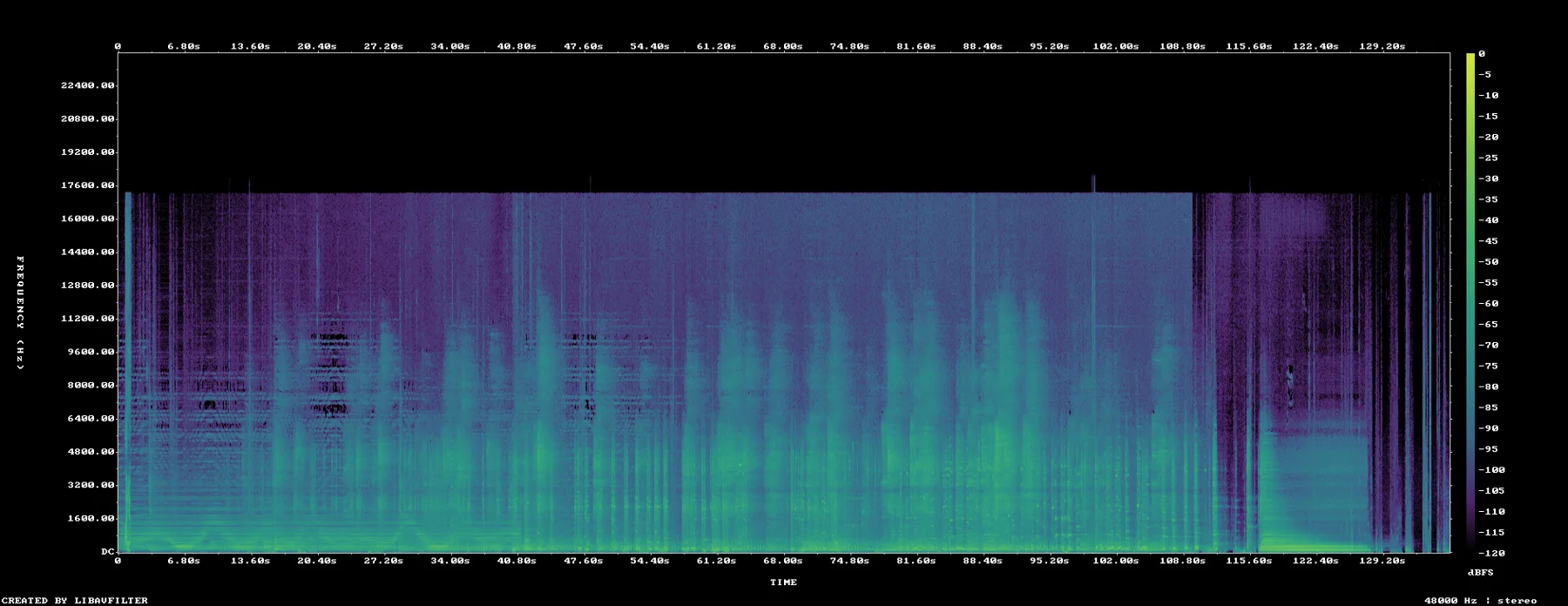The height and width of the screenshot is (606, 1568).
Task: Click the -100 dBFS legend value
Action: click(1492, 470)
